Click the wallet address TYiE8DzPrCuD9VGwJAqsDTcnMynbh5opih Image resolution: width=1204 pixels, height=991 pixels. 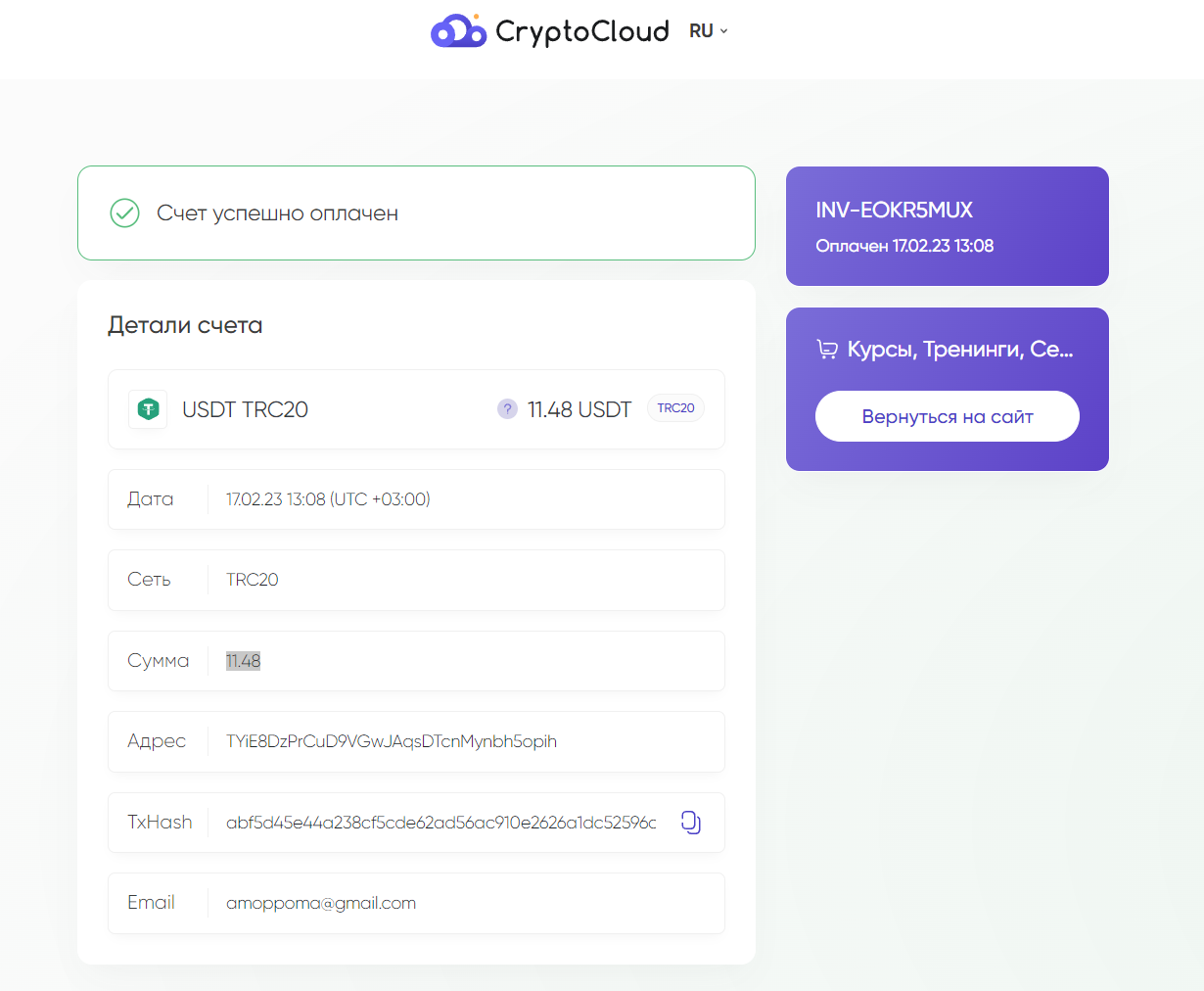(x=392, y=741)
